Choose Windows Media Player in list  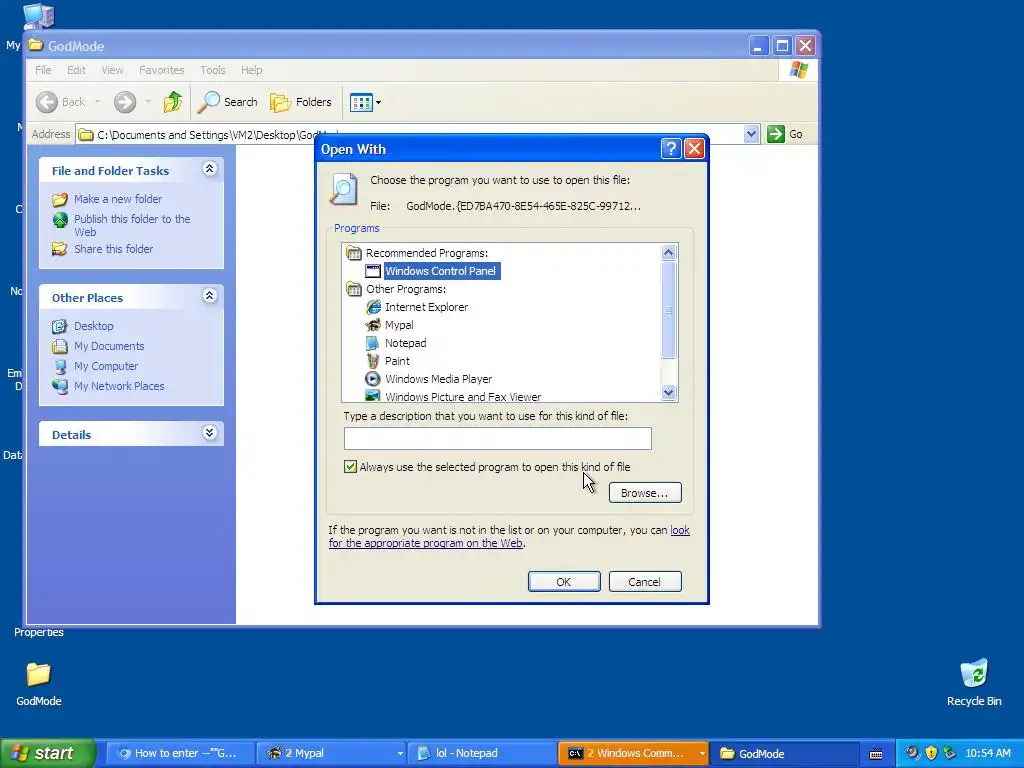[x=438, y=379]
